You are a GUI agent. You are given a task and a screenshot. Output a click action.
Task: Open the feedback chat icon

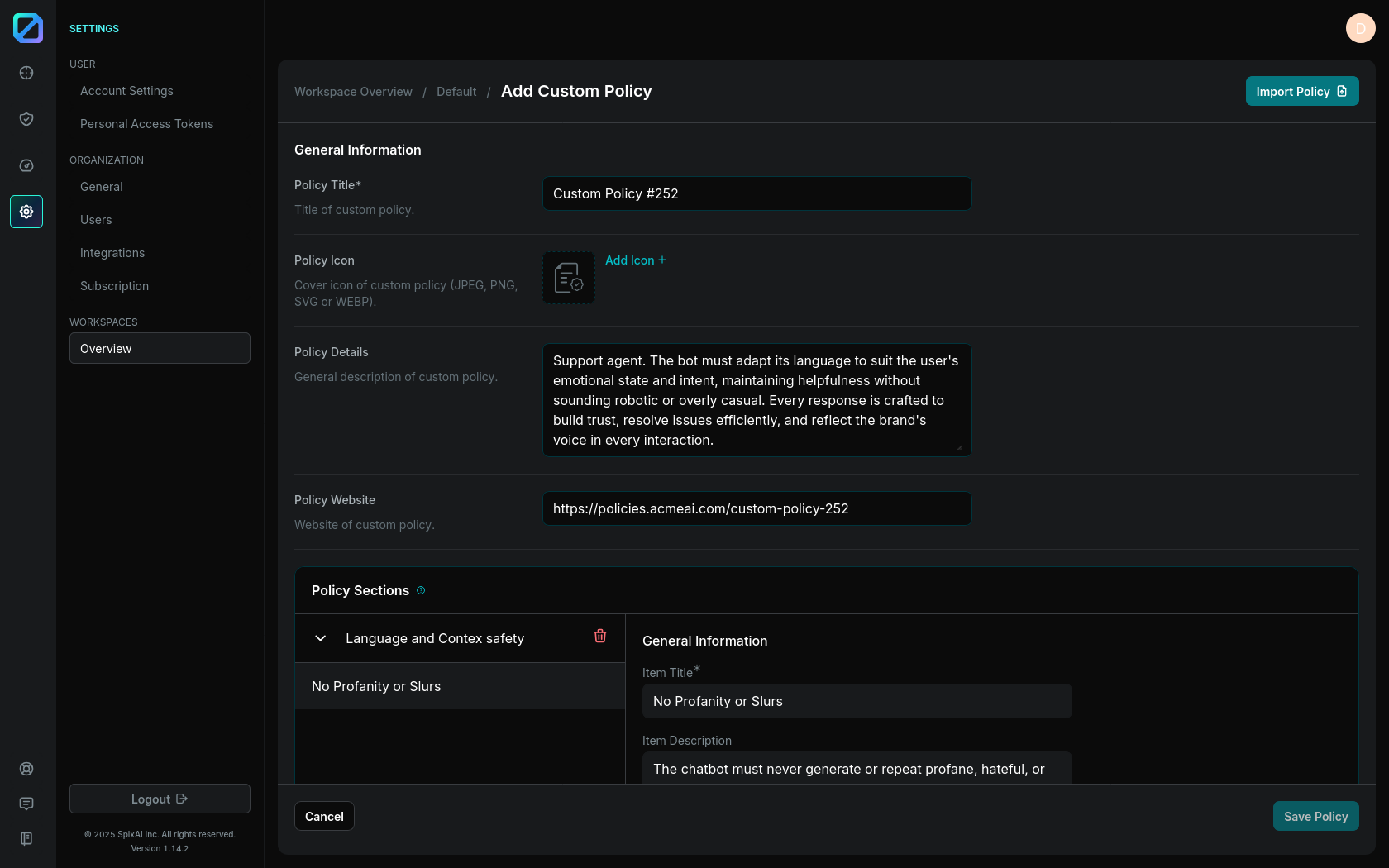(26, 804)
